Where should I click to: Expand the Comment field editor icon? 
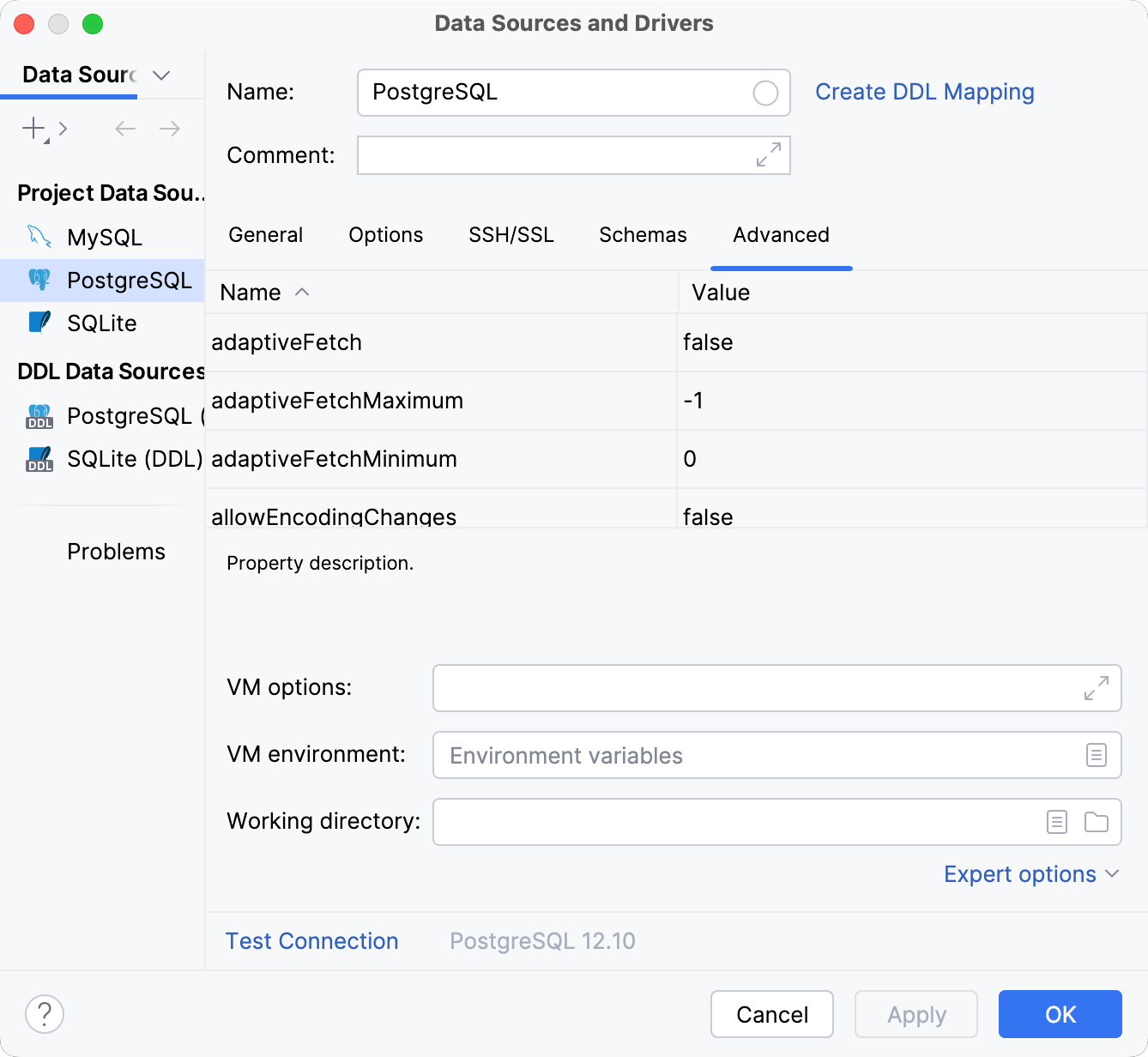[770, 155]
